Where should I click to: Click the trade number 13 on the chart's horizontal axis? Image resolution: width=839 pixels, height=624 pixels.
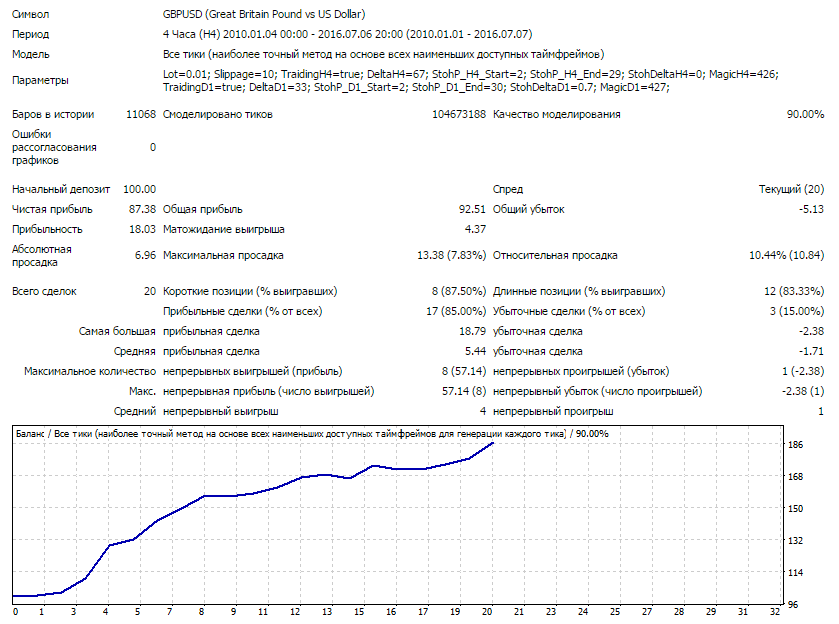[x=327, y=612]
